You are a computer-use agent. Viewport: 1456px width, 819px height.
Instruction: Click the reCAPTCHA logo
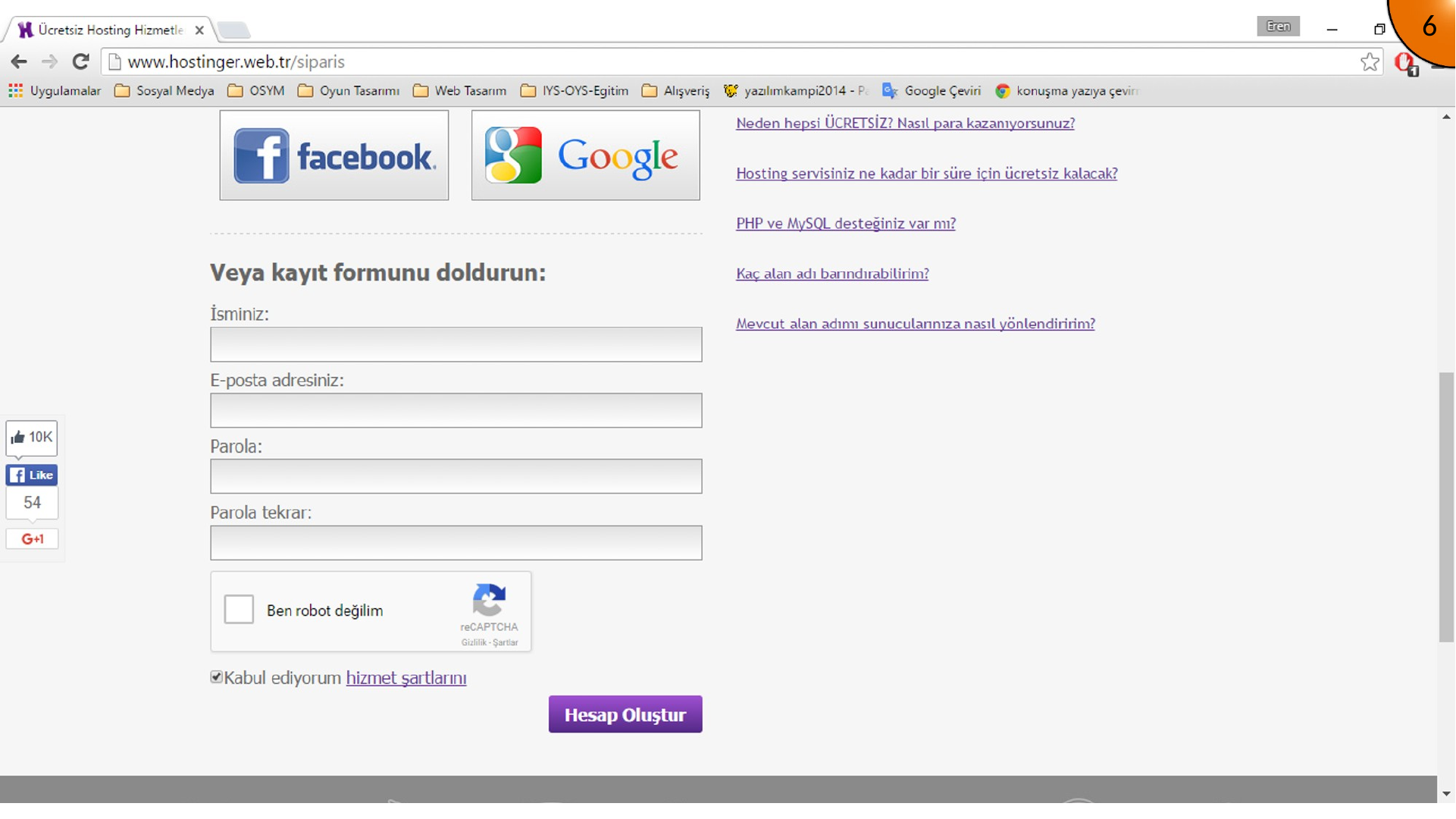[489, 600]
